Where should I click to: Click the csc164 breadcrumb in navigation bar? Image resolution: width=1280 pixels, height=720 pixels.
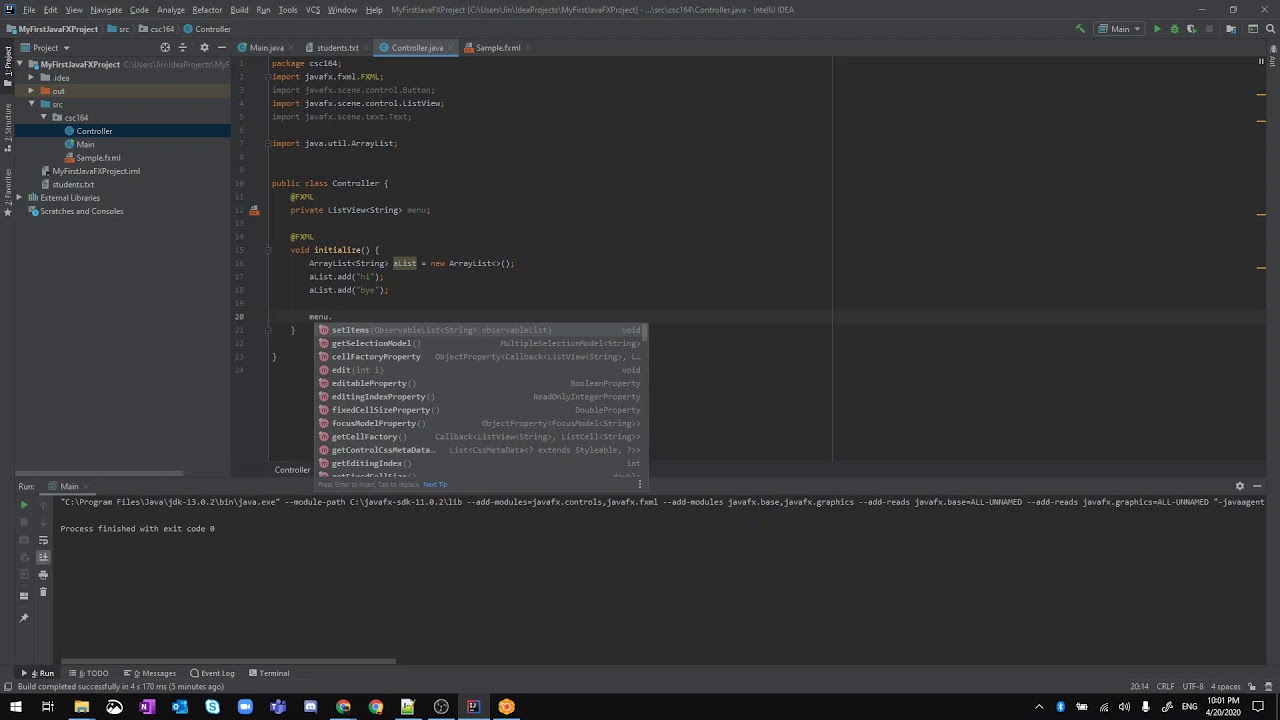pyautogui.click(x=161, y=29)
